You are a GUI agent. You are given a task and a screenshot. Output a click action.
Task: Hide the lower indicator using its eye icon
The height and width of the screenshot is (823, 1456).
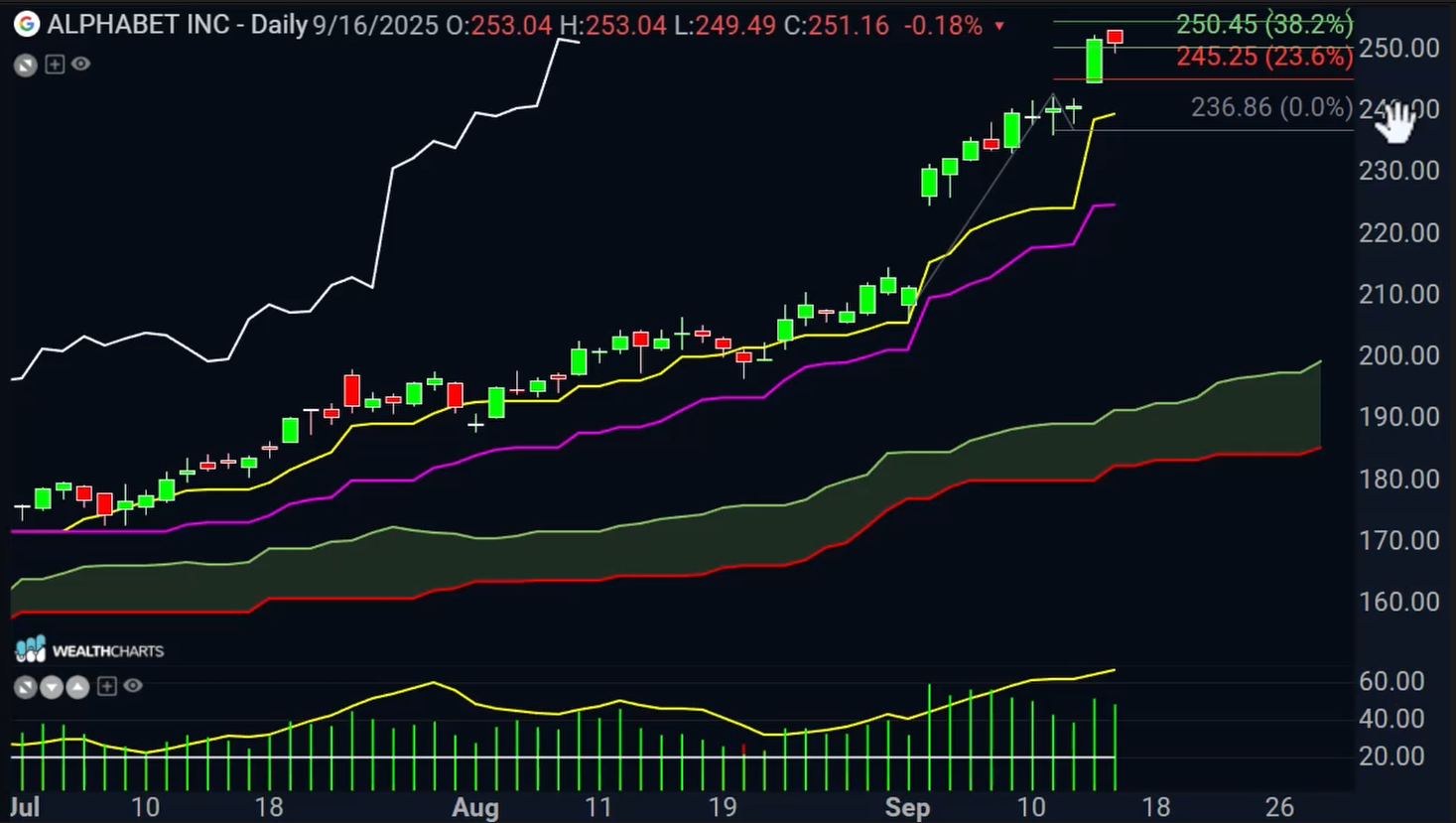point(133,686)
